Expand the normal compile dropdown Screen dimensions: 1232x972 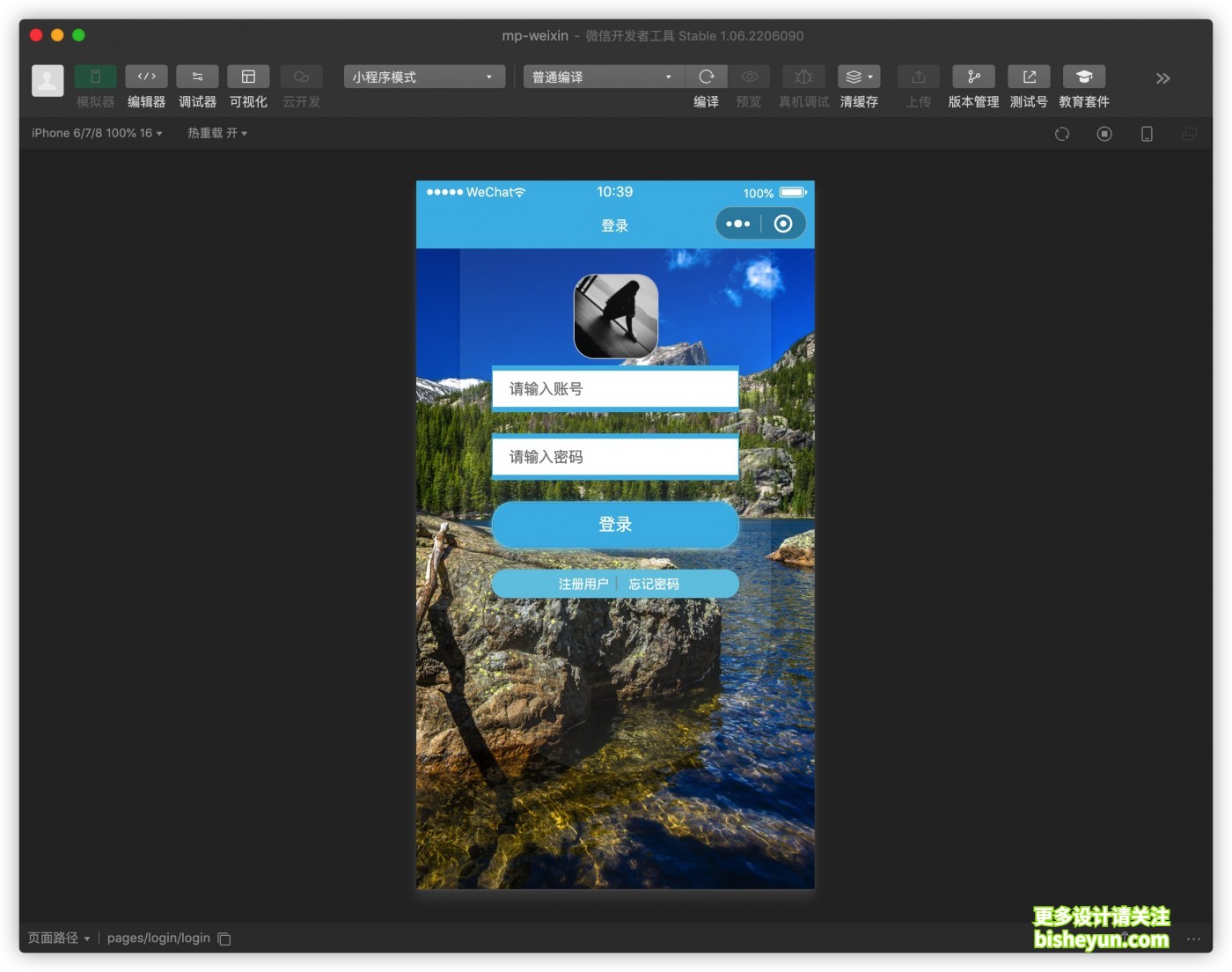pos(603,77)
